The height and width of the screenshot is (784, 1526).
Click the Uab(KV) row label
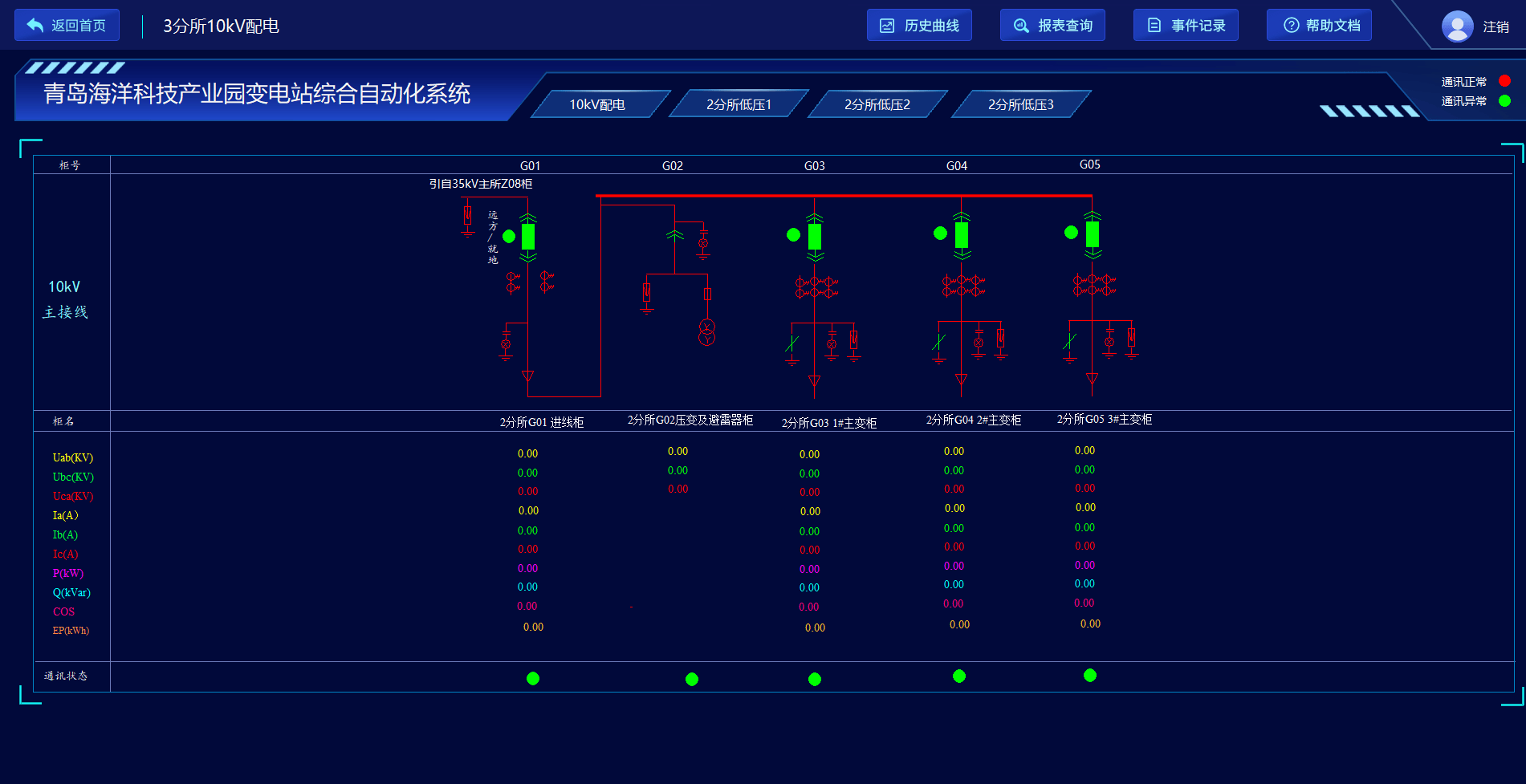pos(73,457)
